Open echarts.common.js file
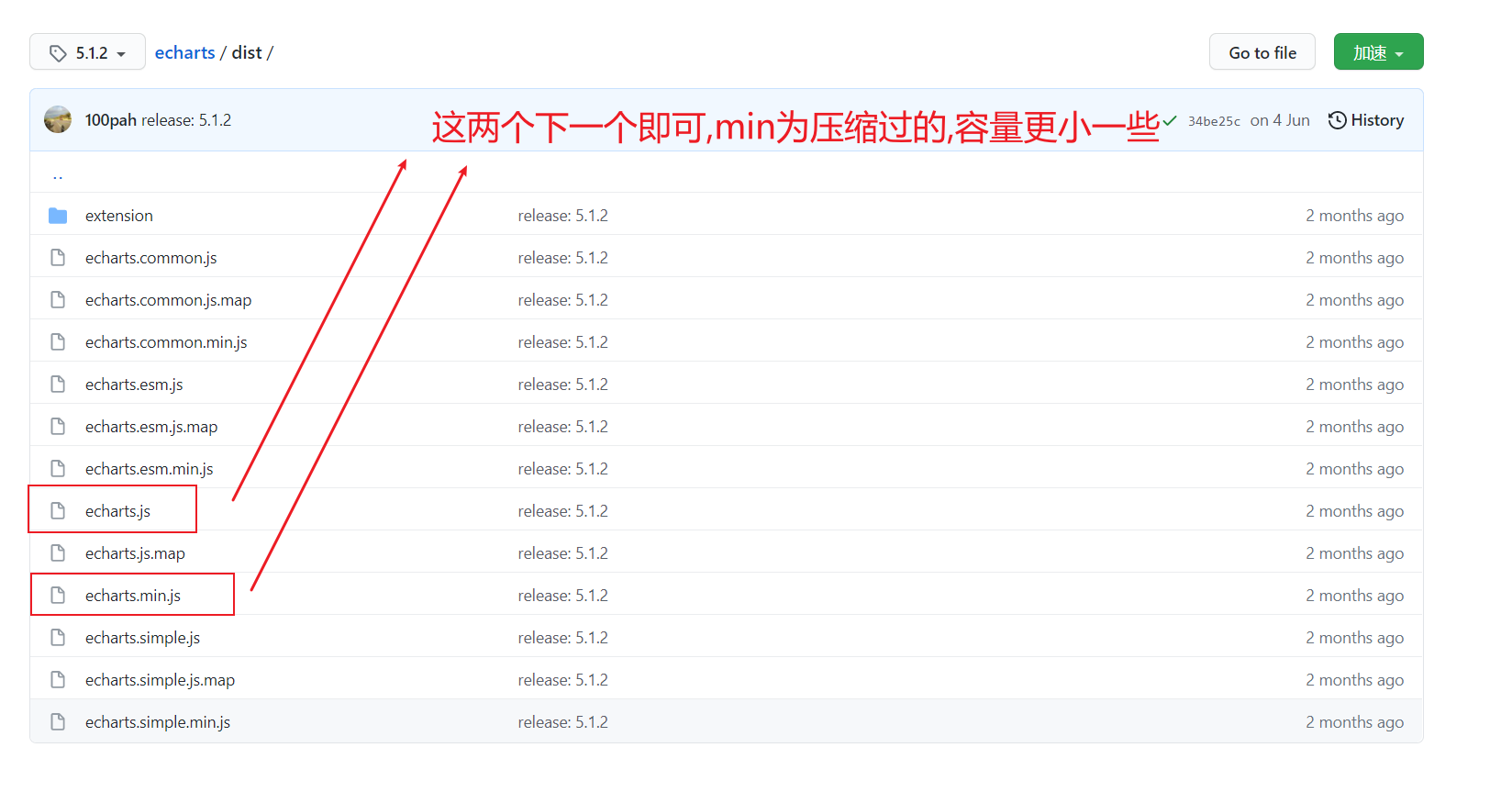This screenshot has width=1512, height=792. (x=151, y=258)
